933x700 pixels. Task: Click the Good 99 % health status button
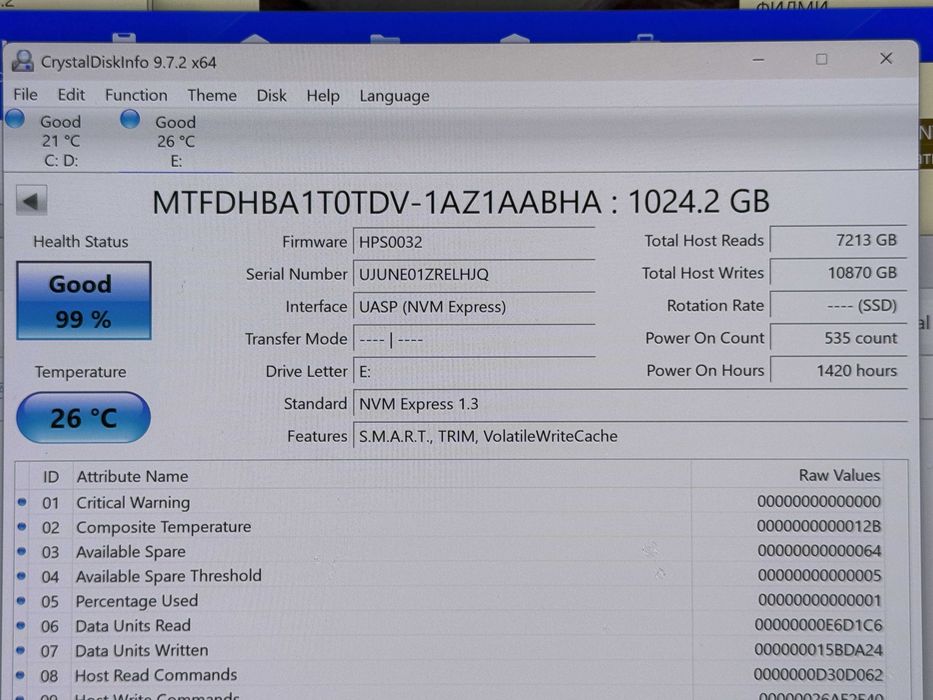[84, 301]
